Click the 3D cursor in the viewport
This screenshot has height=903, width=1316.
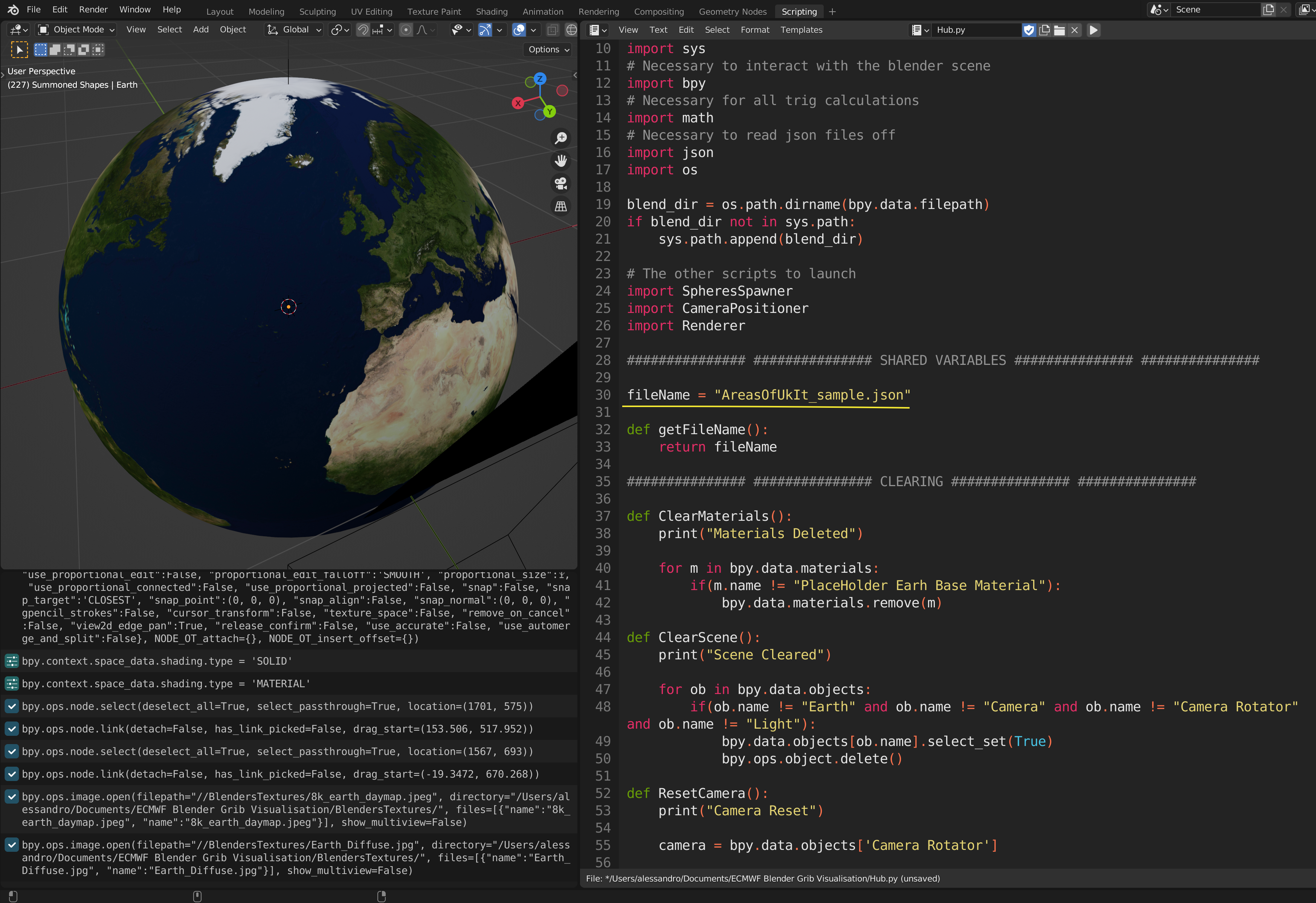point(288,306)
